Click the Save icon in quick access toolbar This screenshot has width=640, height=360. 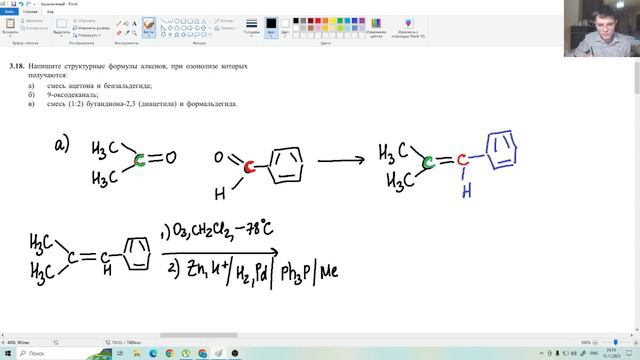(x=13, y=4)
